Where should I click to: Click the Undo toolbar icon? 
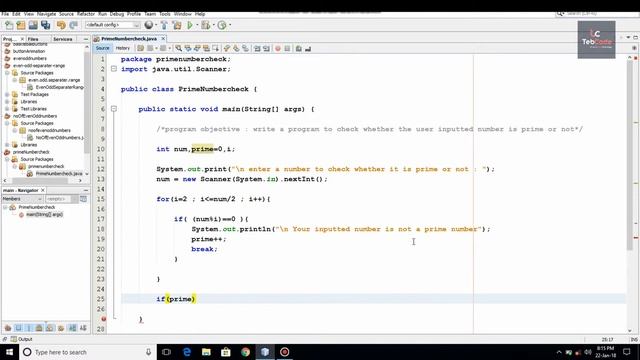point(61,25)
